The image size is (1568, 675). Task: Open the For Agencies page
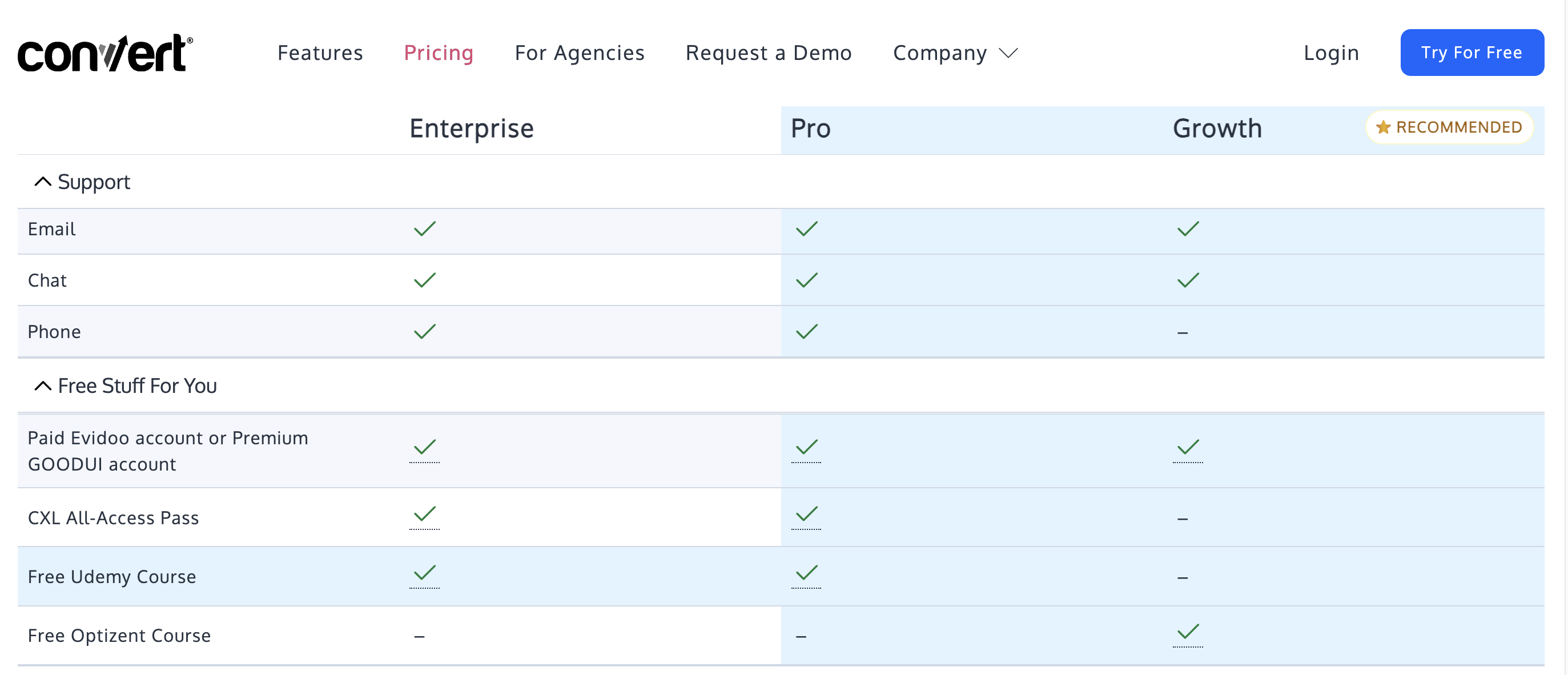pos(580,53)
